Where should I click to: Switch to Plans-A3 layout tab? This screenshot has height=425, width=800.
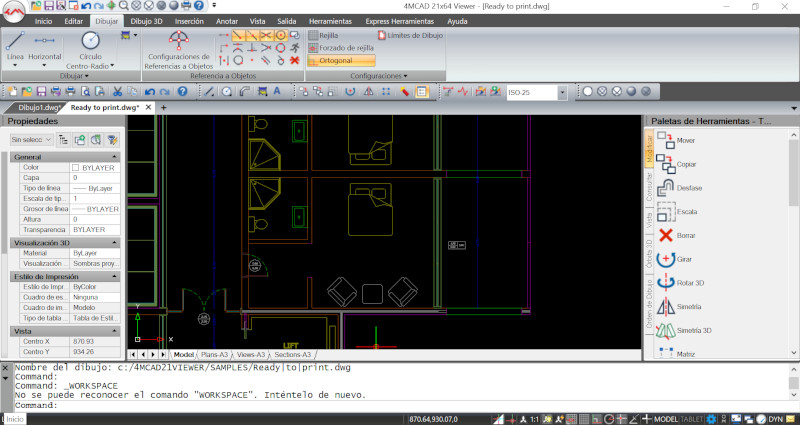214,354
